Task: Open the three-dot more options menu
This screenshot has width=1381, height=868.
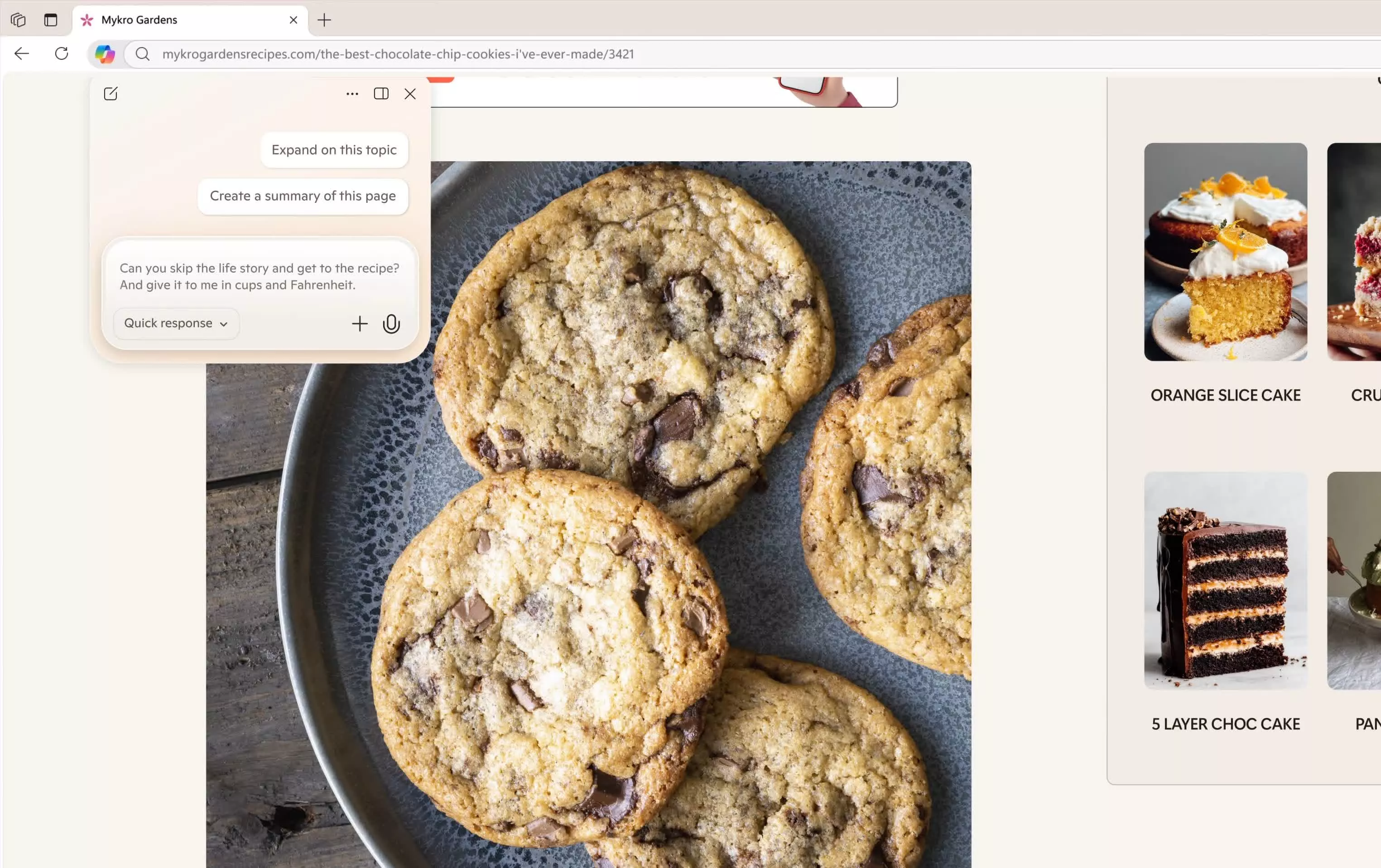Action: 352,93
